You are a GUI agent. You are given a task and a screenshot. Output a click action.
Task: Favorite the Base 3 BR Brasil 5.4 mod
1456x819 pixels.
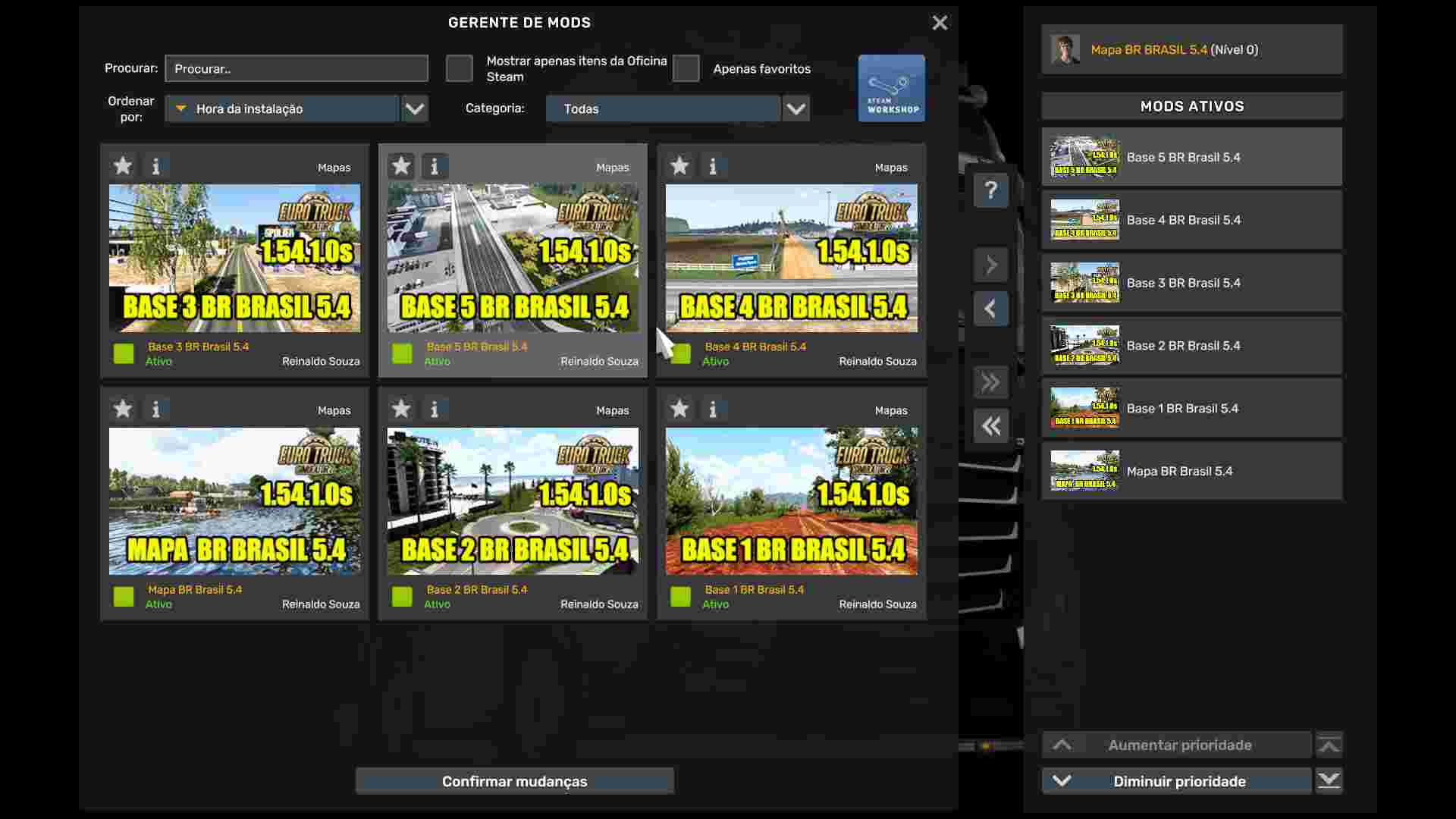pos(122,165)
